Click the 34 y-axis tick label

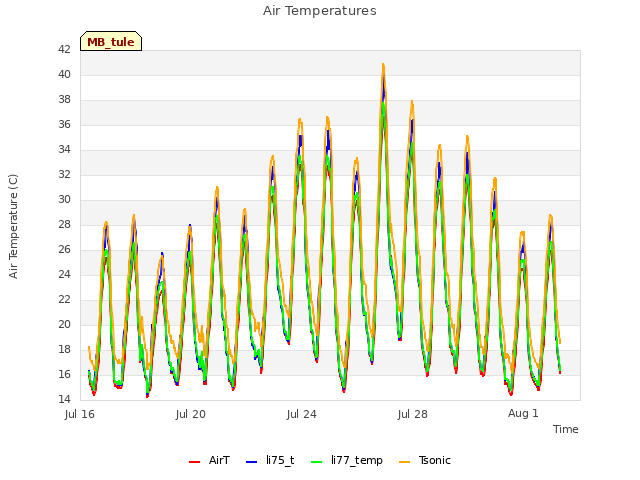(x=64, y=149)
